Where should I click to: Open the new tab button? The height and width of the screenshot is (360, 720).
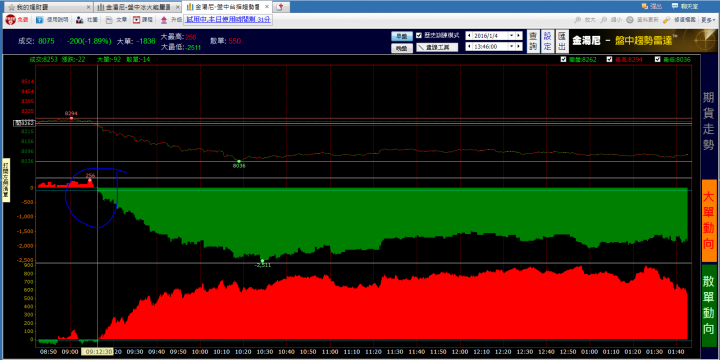[282, 7]
